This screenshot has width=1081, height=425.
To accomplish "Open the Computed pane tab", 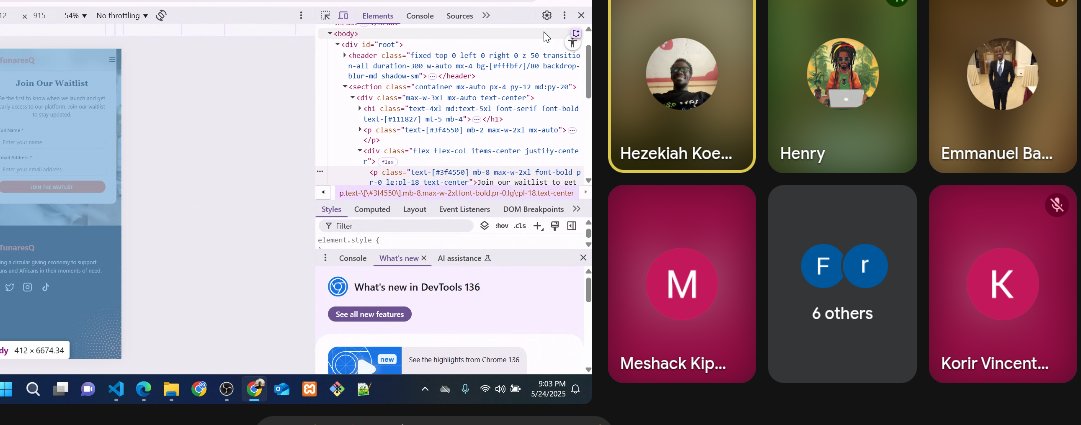I will [x=372, y=210].
